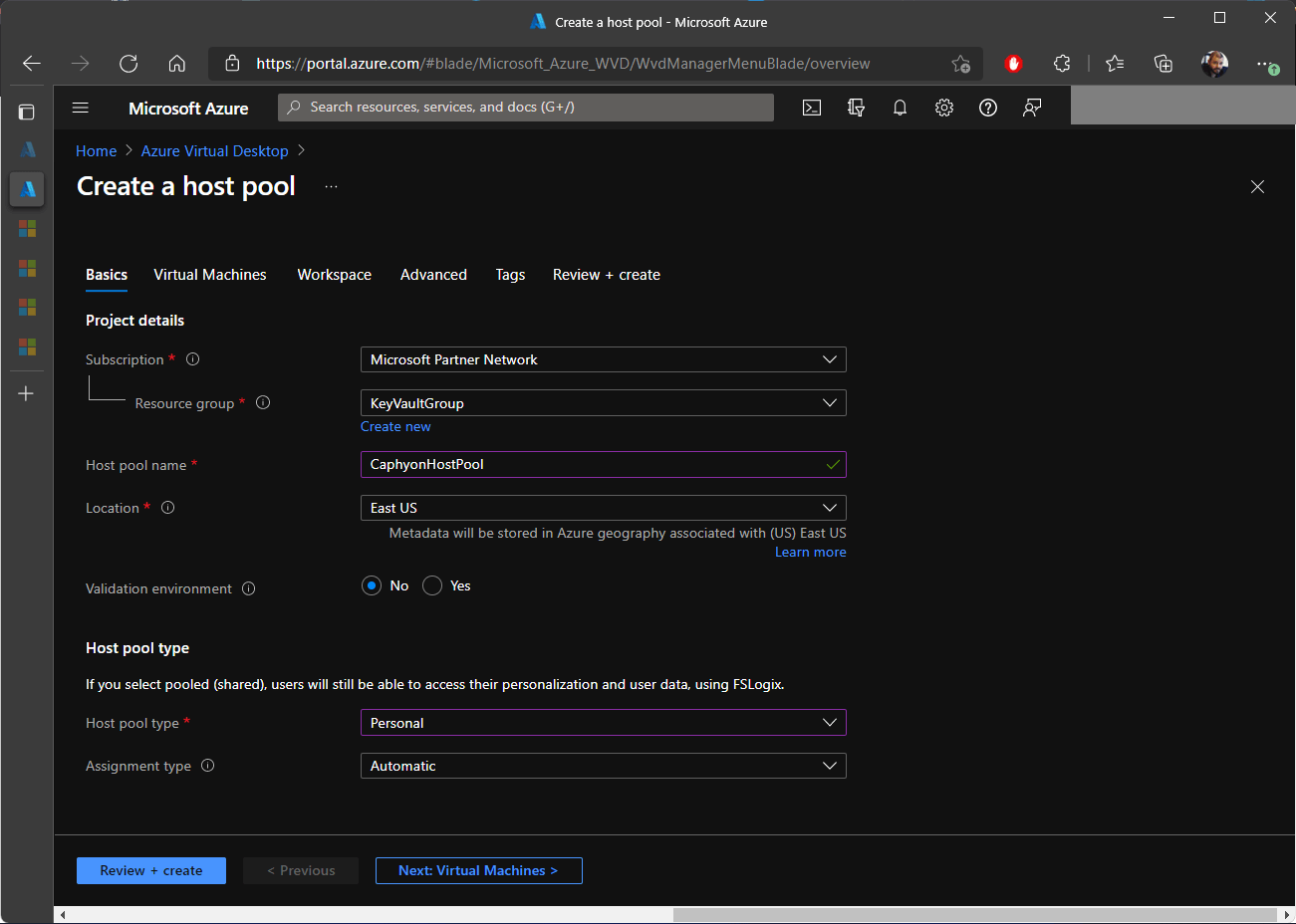This screenshot has width=1296, height=924.
Task: Open the browser collections icon
Action: click(1164, 64)
